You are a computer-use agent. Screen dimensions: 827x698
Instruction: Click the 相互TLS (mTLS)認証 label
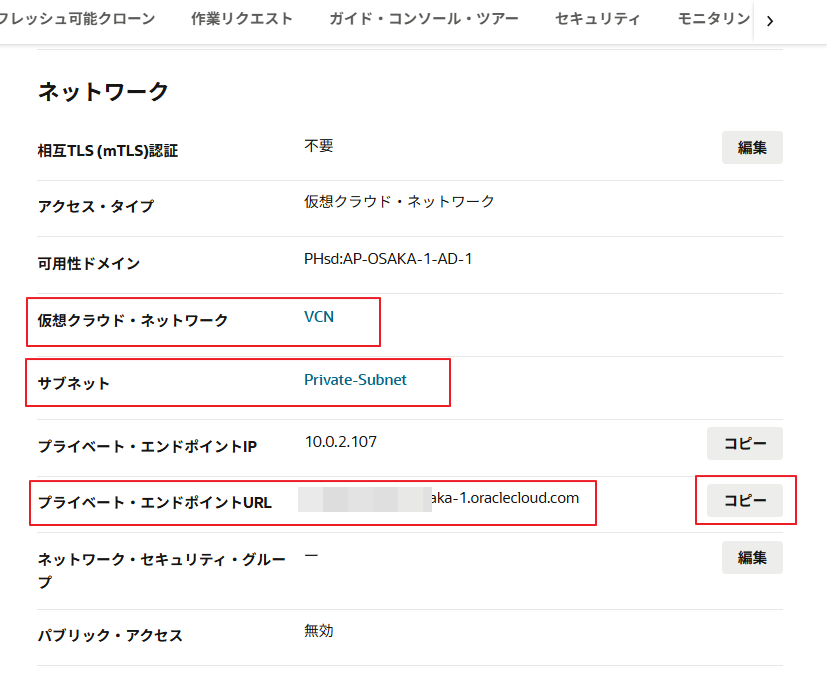[x=108, y=151]
